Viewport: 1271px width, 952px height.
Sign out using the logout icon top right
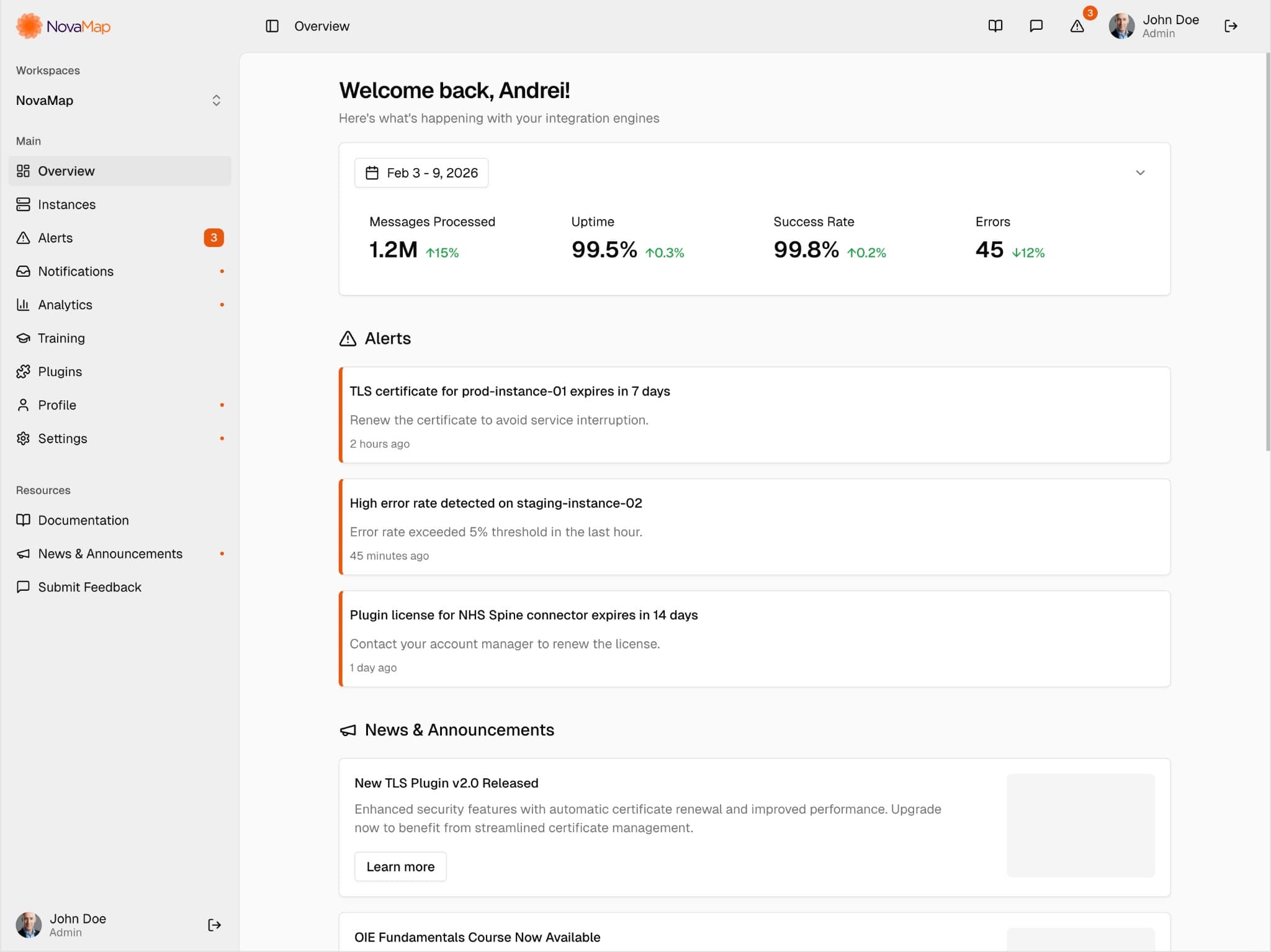click(x=1231, y=26)
